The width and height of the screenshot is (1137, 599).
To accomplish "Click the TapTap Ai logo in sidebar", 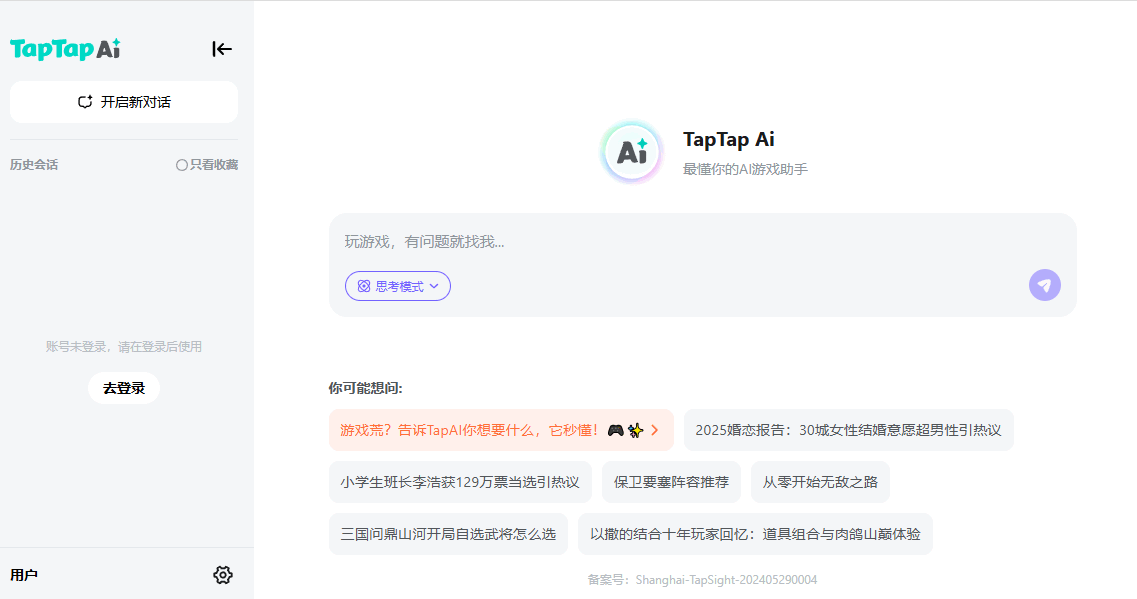I will click(x=65, y=49).
